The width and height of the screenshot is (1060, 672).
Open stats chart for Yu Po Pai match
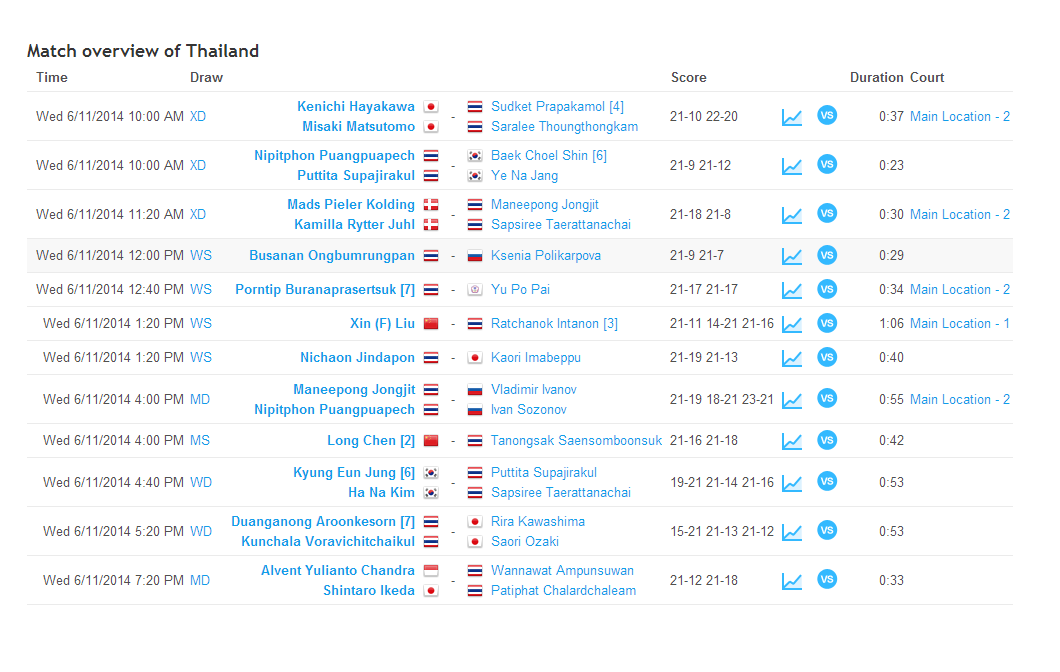[x=791, y=290]
